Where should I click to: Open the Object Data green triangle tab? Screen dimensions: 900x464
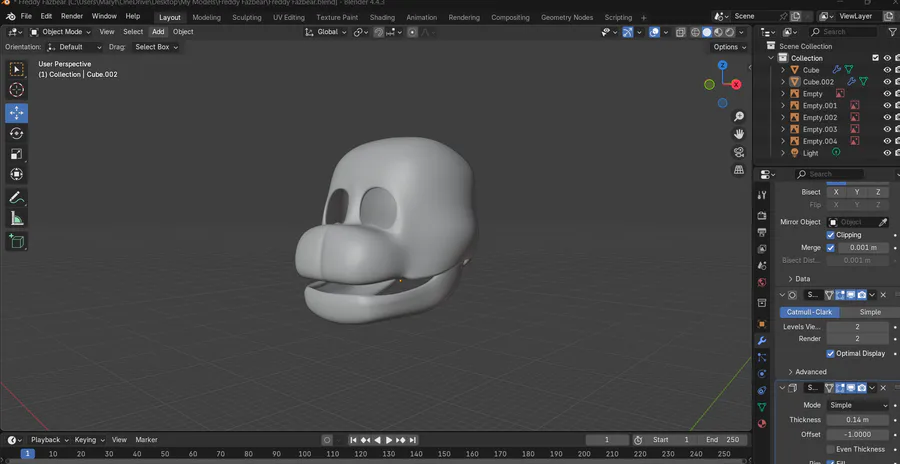[x=762, y=407]
